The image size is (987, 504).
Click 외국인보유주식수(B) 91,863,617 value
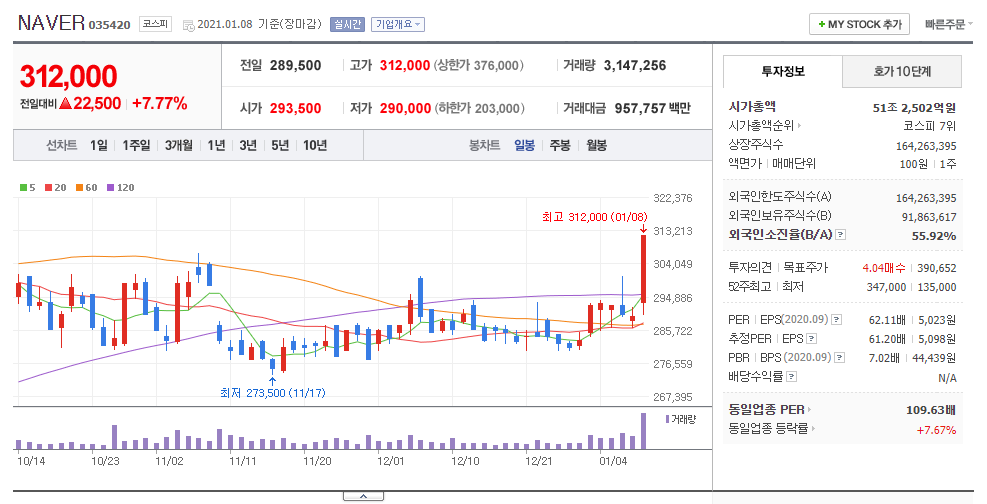click(x=929, y=217)
